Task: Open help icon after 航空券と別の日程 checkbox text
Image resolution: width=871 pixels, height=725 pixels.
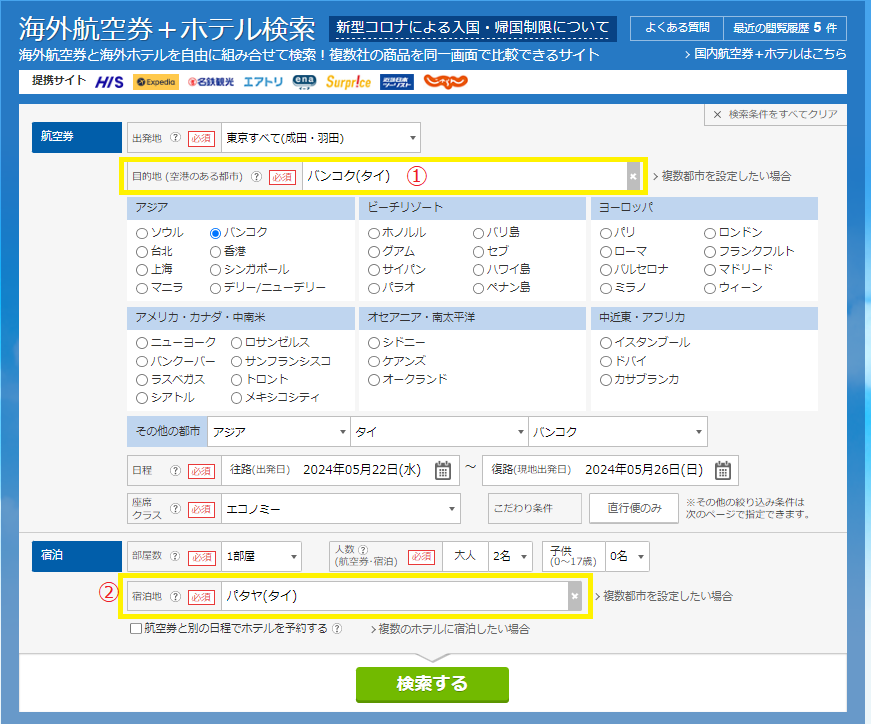Action: [x=337, y=628]
